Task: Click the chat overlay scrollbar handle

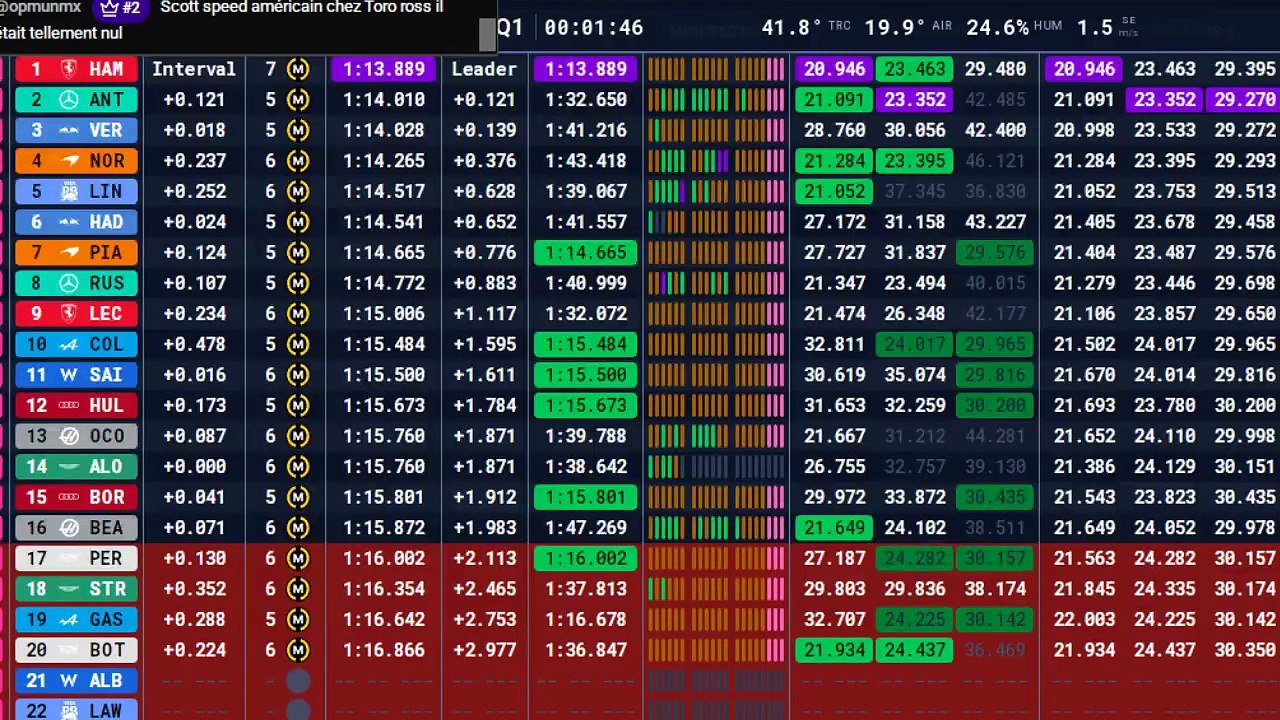Action: click(x=487, y=34)
